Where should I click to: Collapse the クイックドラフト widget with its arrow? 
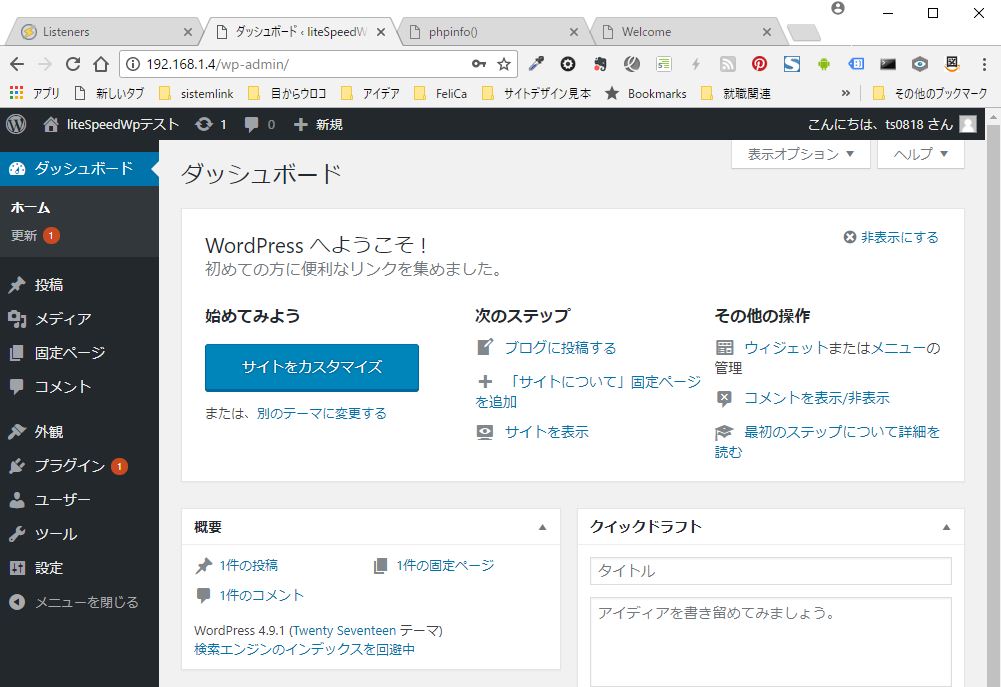946,527
